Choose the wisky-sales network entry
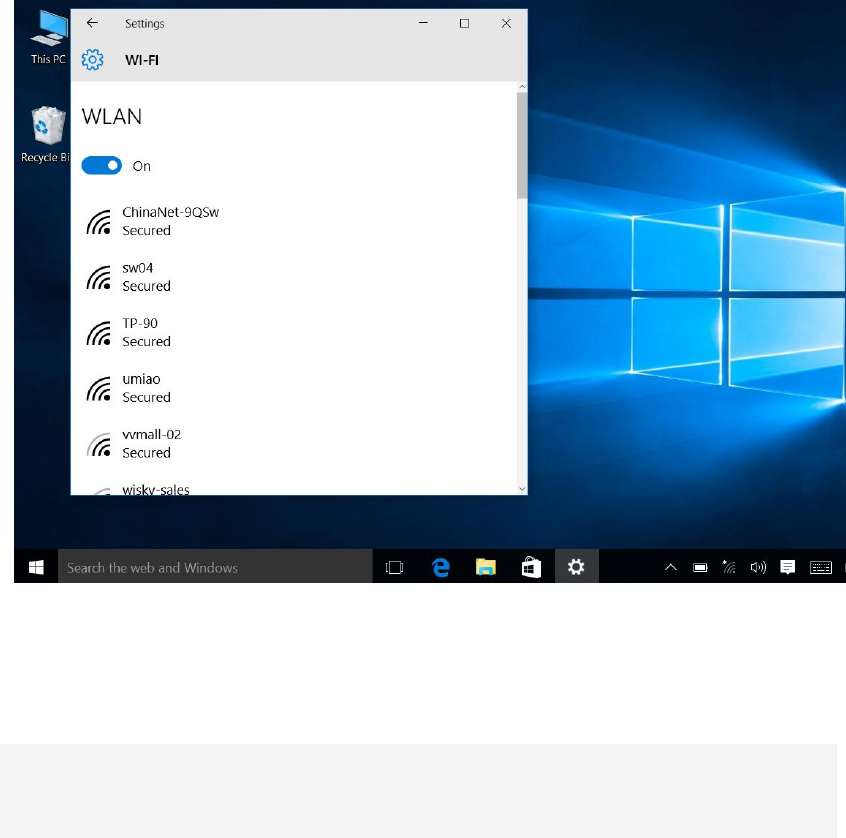Image resolution: width=846 pixels, height=838 pixels. coord(156,489)
